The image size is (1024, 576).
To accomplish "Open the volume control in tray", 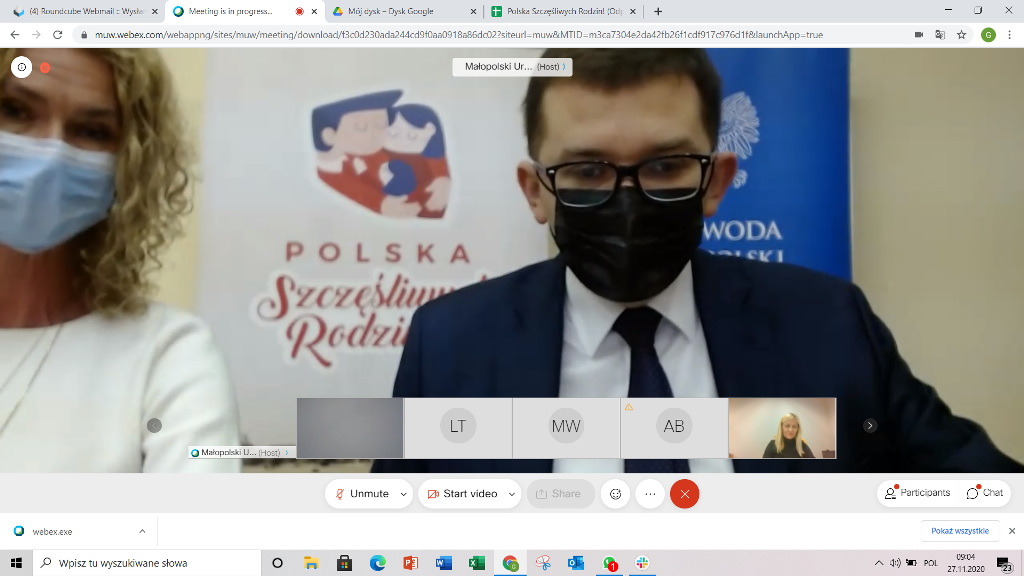I will [895, 563].
